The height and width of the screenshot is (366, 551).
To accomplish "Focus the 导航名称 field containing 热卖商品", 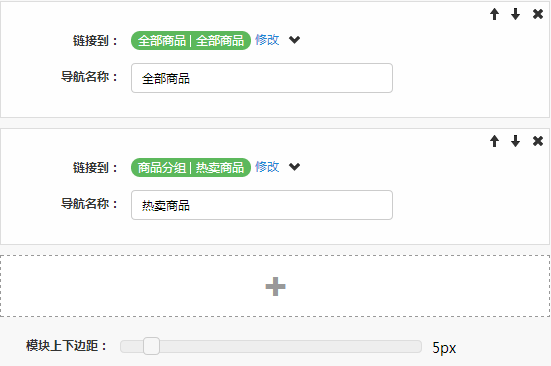I will [262, 205].
